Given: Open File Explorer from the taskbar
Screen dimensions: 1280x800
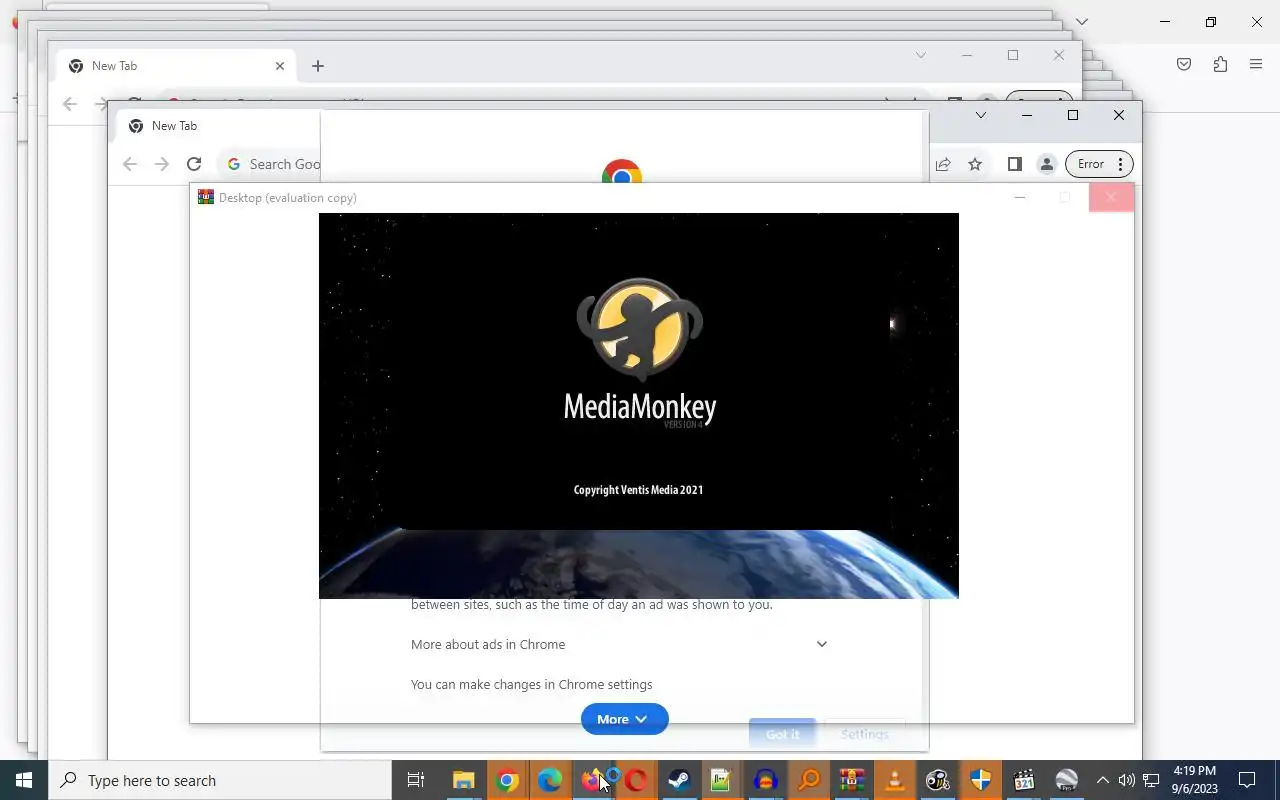Looking at the screenshot, I should pyautogui.click(x=463, y=780).
